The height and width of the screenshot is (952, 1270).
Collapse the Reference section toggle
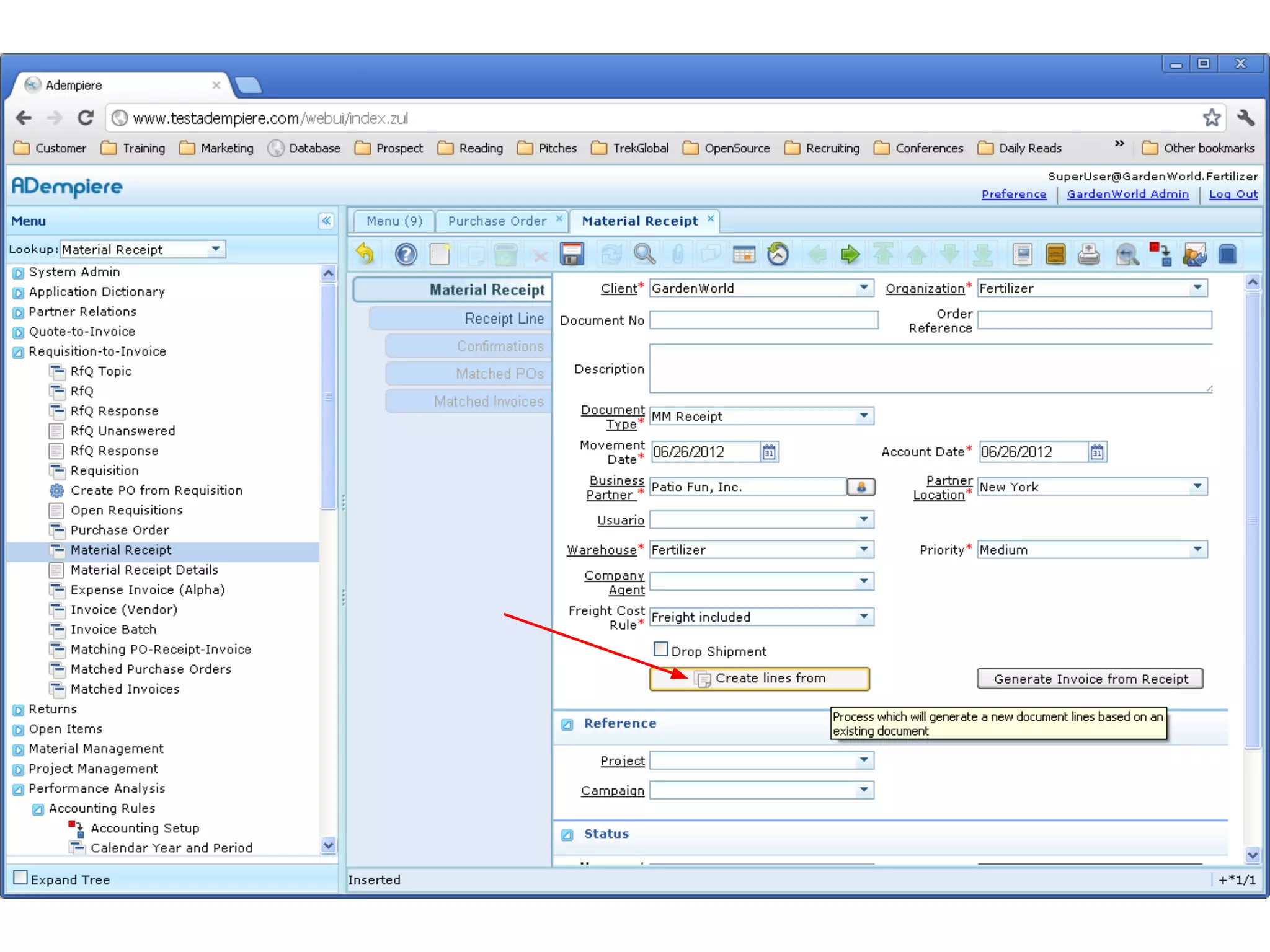567,725
